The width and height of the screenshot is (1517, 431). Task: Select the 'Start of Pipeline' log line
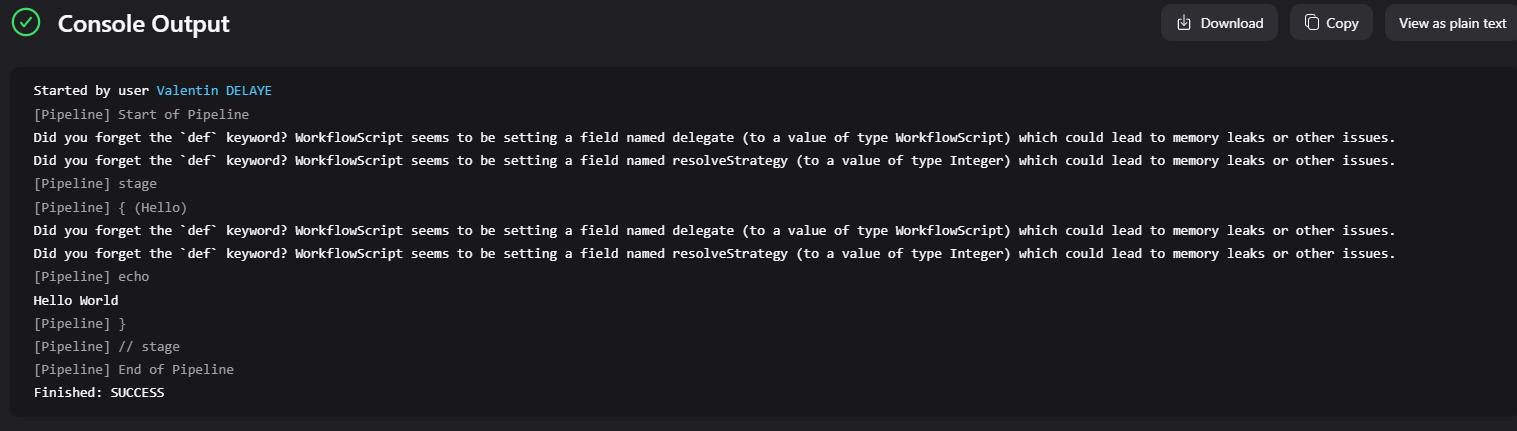(x=141, y=114)
